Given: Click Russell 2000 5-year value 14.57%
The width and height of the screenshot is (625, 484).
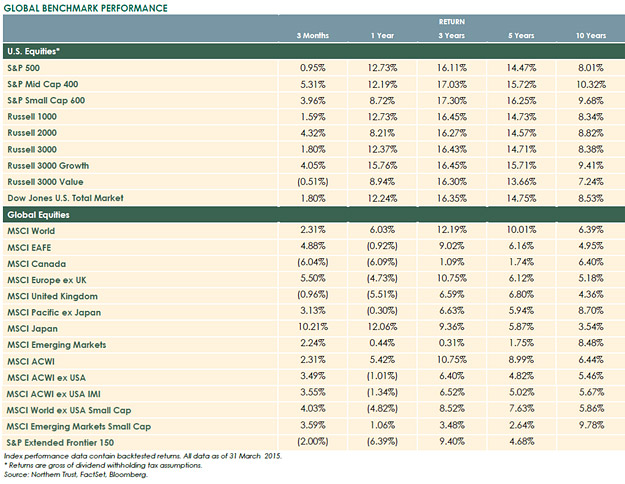Looking at the screenshot, I should click(x=521, y=133).
